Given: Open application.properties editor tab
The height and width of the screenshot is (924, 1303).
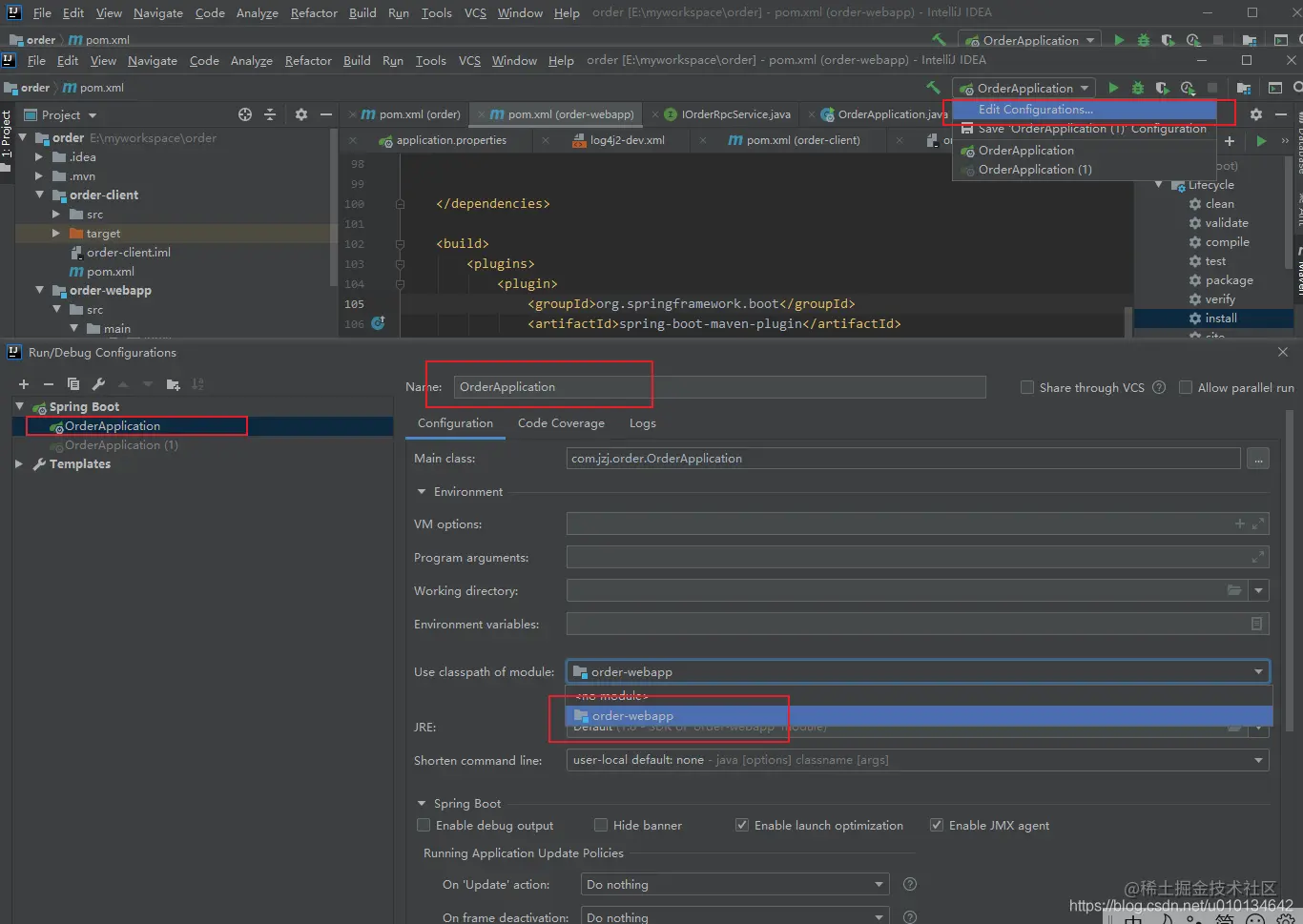Looking at the screenshot, I should [x=443, y=140].
